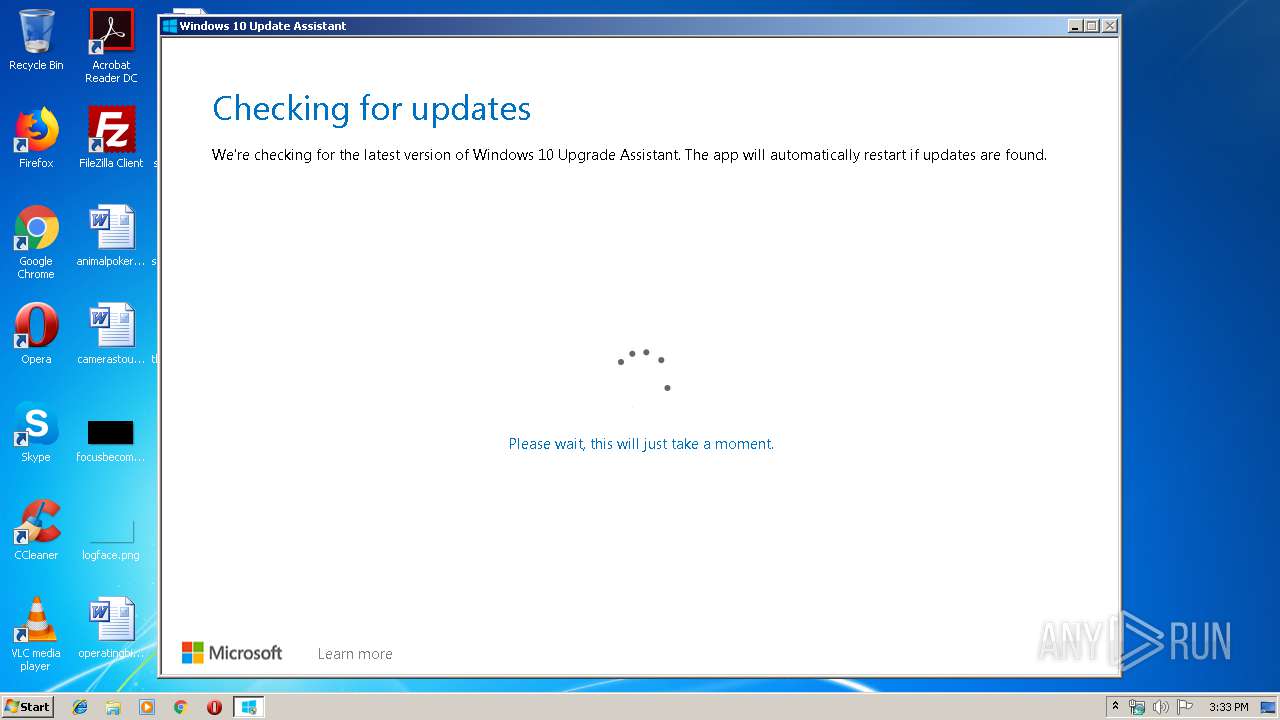Close the Windows 10 Update Assistant

(x=1109, y=26)
